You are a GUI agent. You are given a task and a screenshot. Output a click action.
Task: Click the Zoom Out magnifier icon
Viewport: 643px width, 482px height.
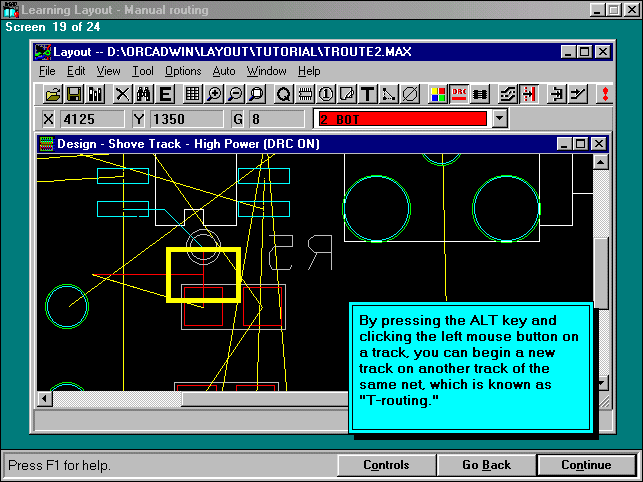[x=234, y=94]
